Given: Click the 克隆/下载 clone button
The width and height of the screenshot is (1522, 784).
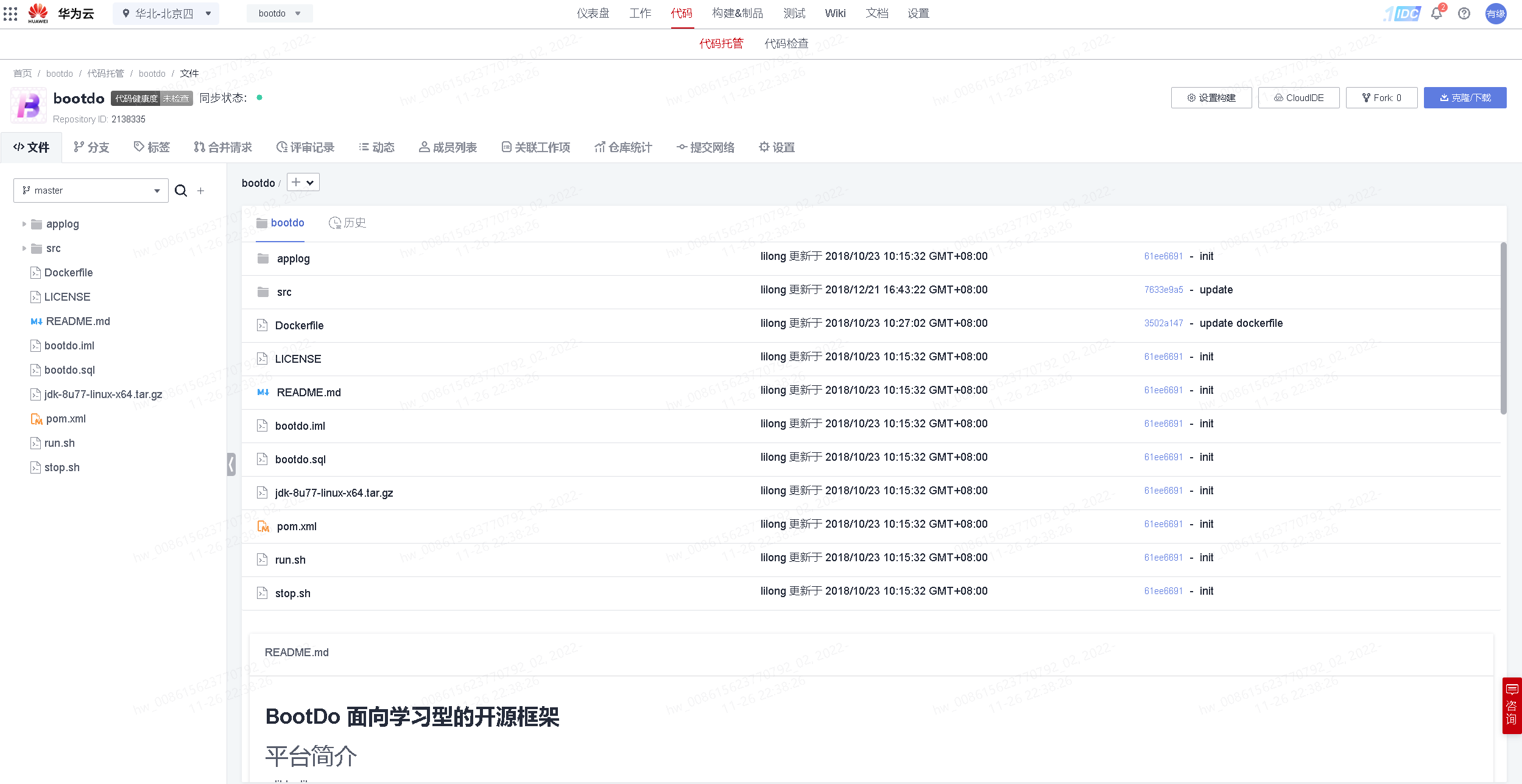Looking at the screenshot, I should (x=1465, y=97).
